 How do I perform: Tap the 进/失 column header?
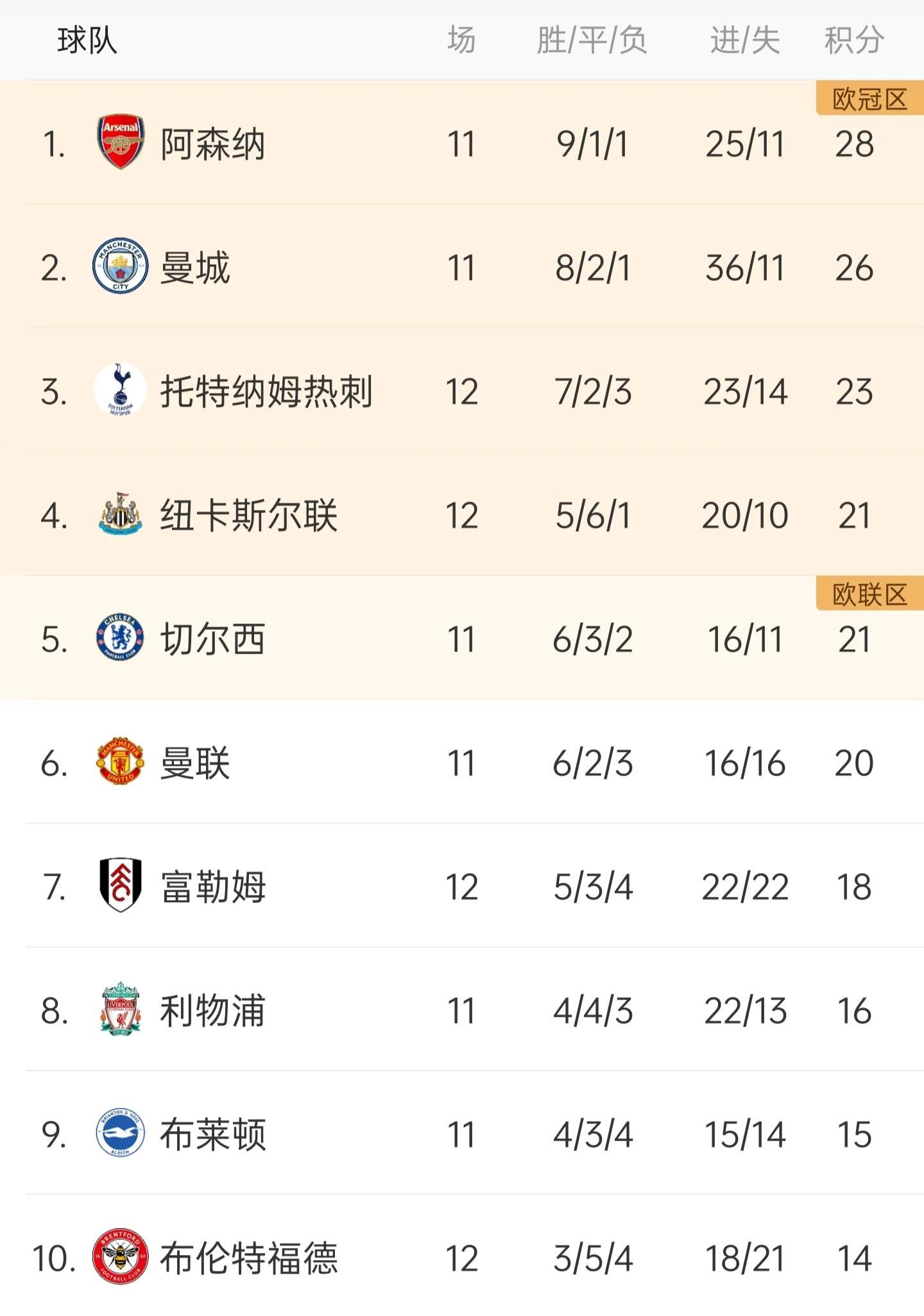[x=745, y=40]
